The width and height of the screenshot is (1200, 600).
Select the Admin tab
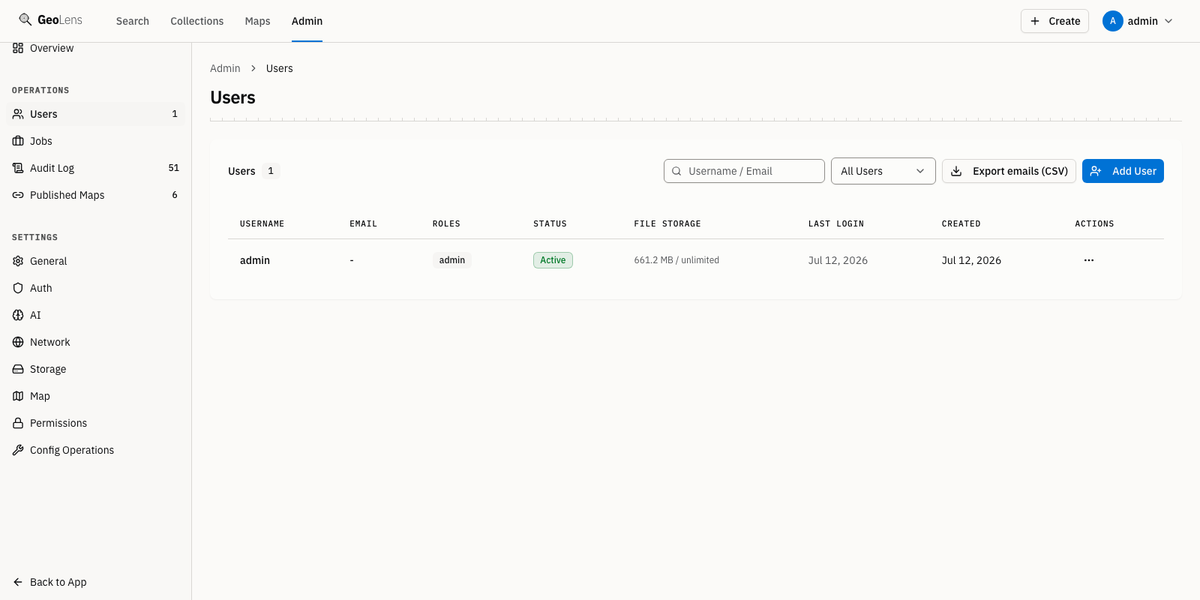tap(307, 21)
